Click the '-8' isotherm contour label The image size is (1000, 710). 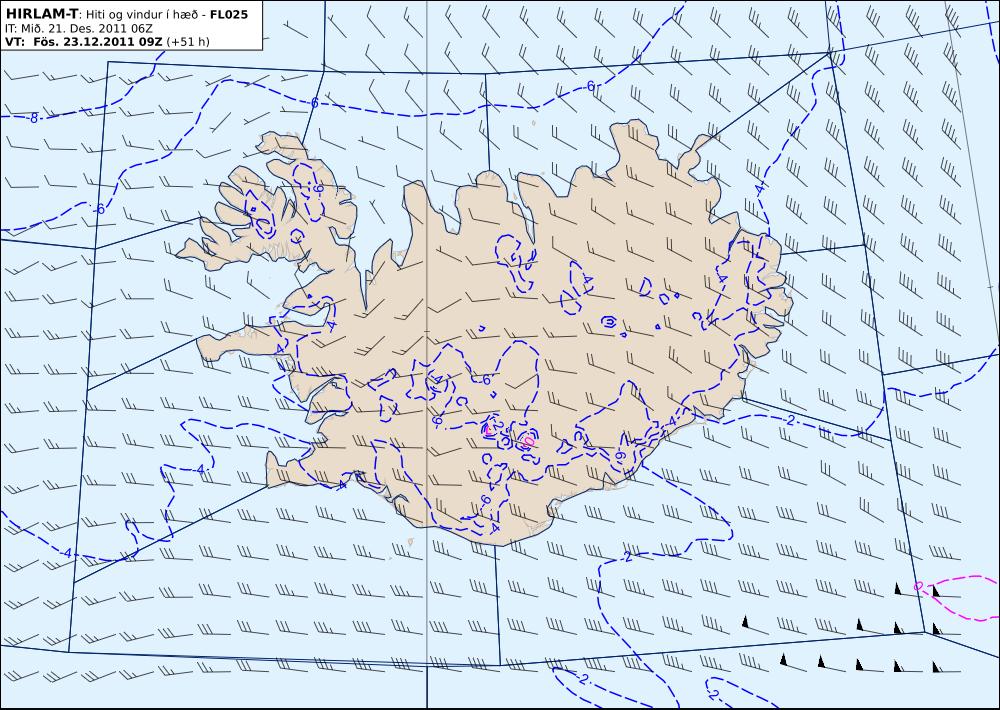click(33, 118)
